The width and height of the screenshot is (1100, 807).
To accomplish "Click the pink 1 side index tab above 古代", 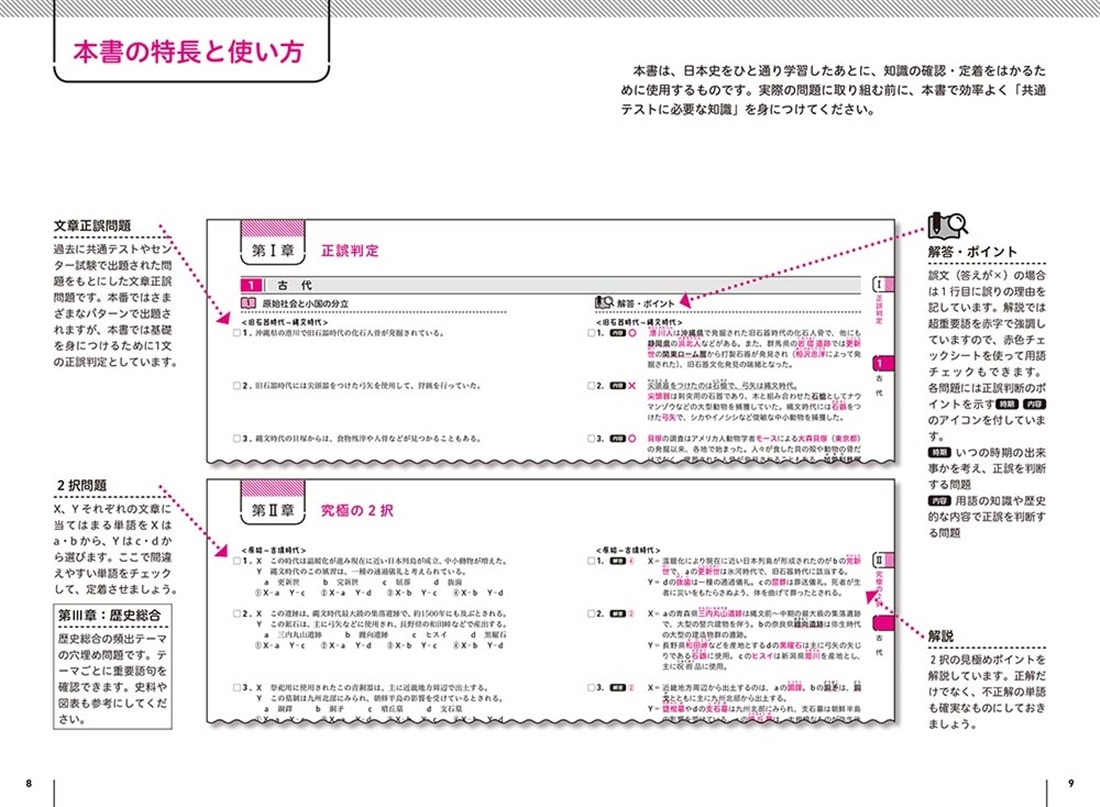I will pyautogui.click(x=883, y=364).
